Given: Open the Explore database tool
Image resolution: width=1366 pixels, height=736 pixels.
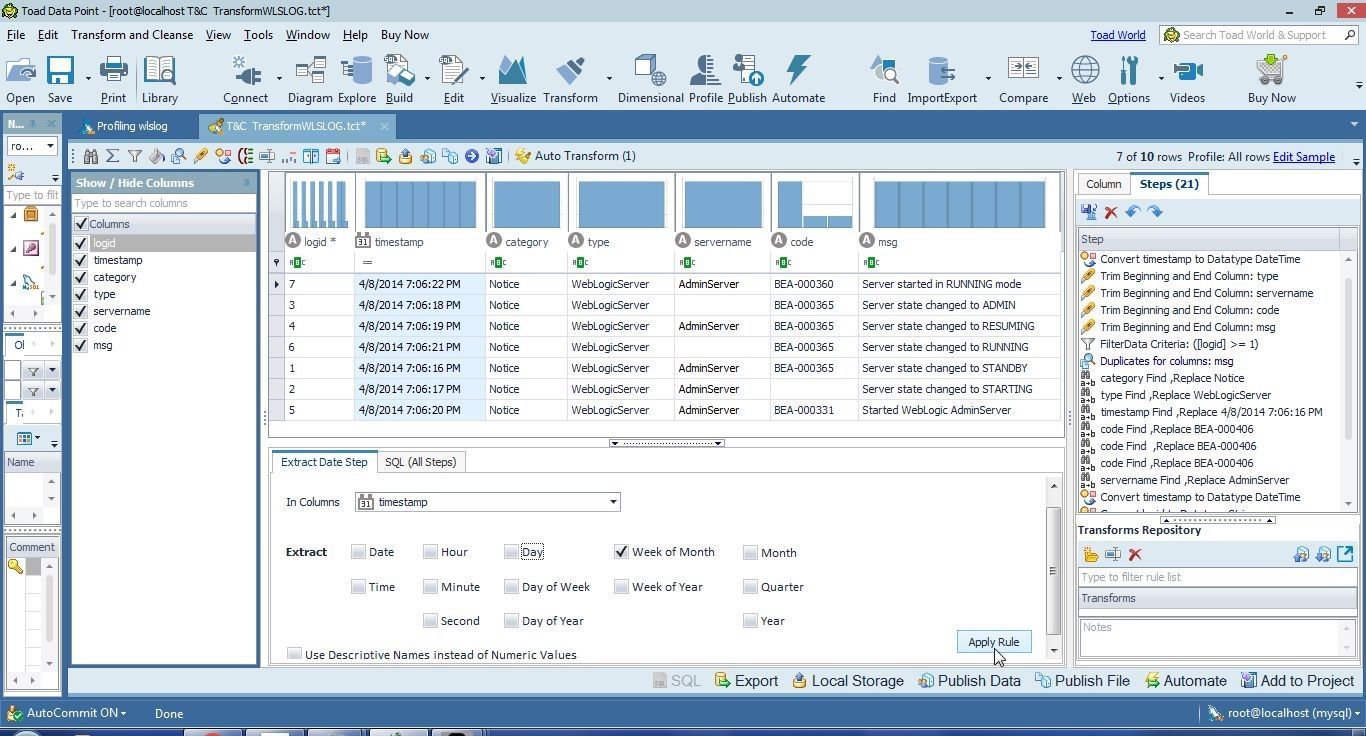Looking at the screenshot, I should point(356,80).
